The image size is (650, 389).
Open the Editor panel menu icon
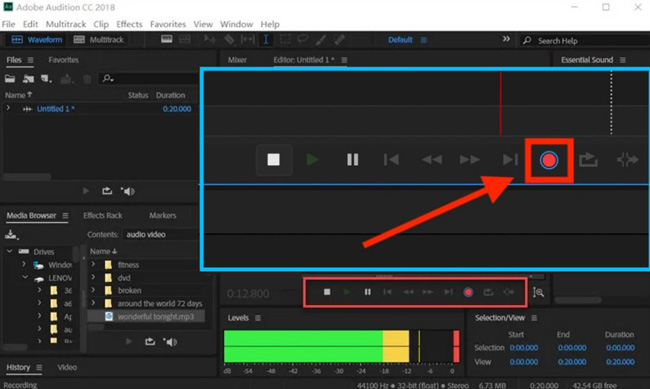tap(344, 60)
